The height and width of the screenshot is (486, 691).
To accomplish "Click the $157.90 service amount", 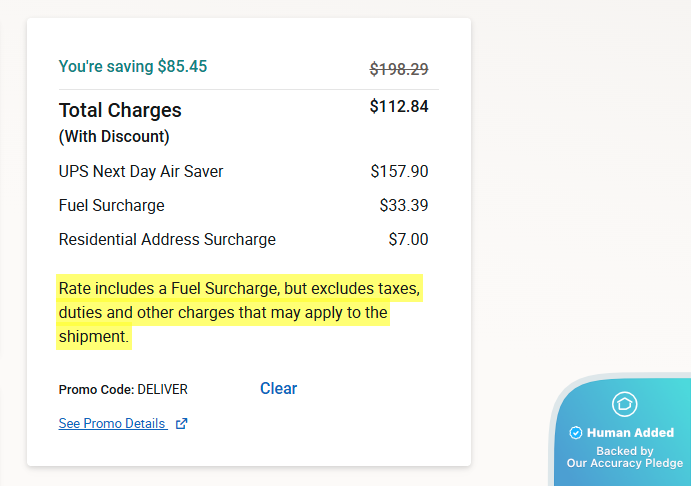I will point(399,172).
